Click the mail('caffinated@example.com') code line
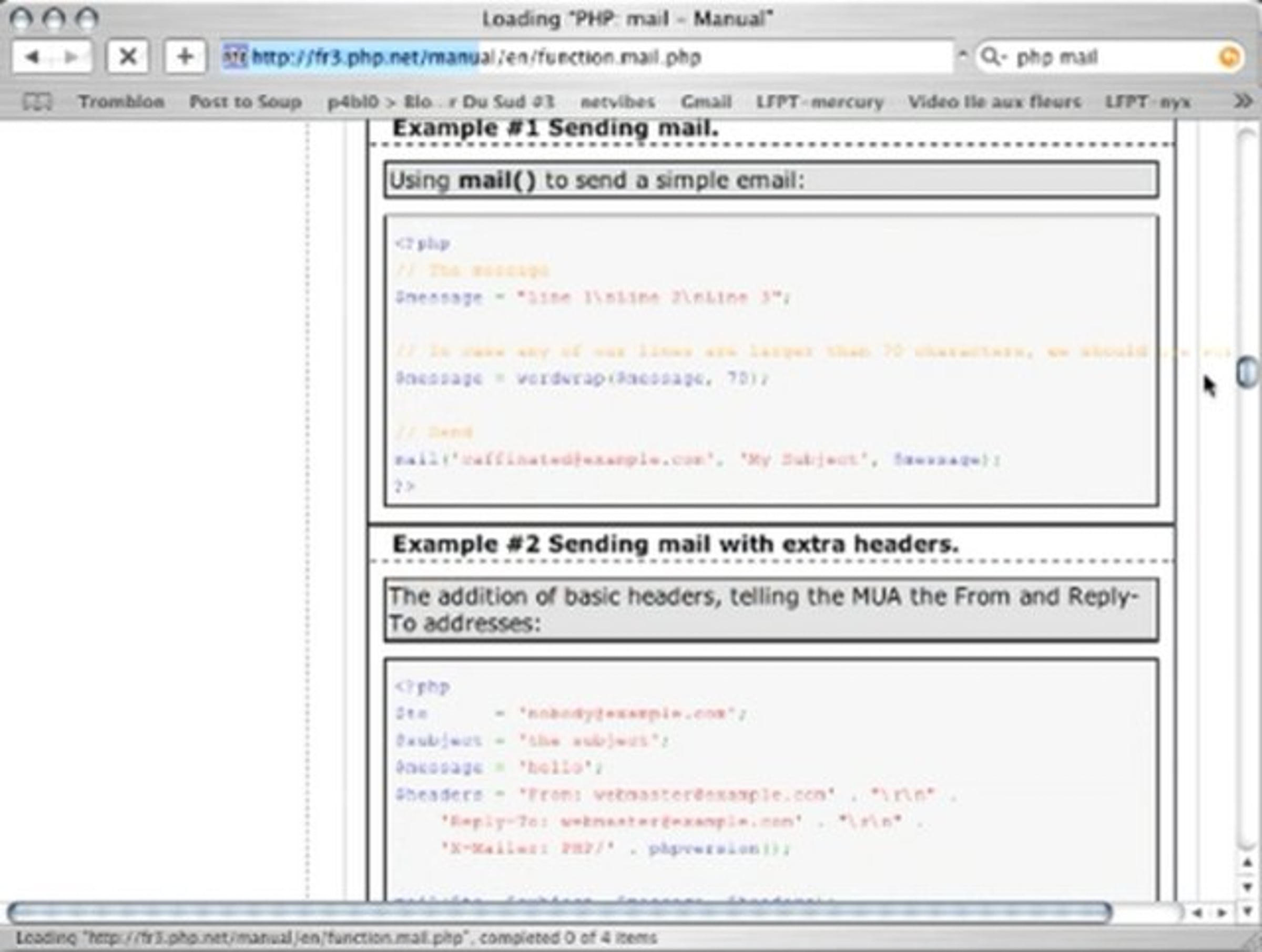This screenshot has width=1262, height=952. click(697, 459)
